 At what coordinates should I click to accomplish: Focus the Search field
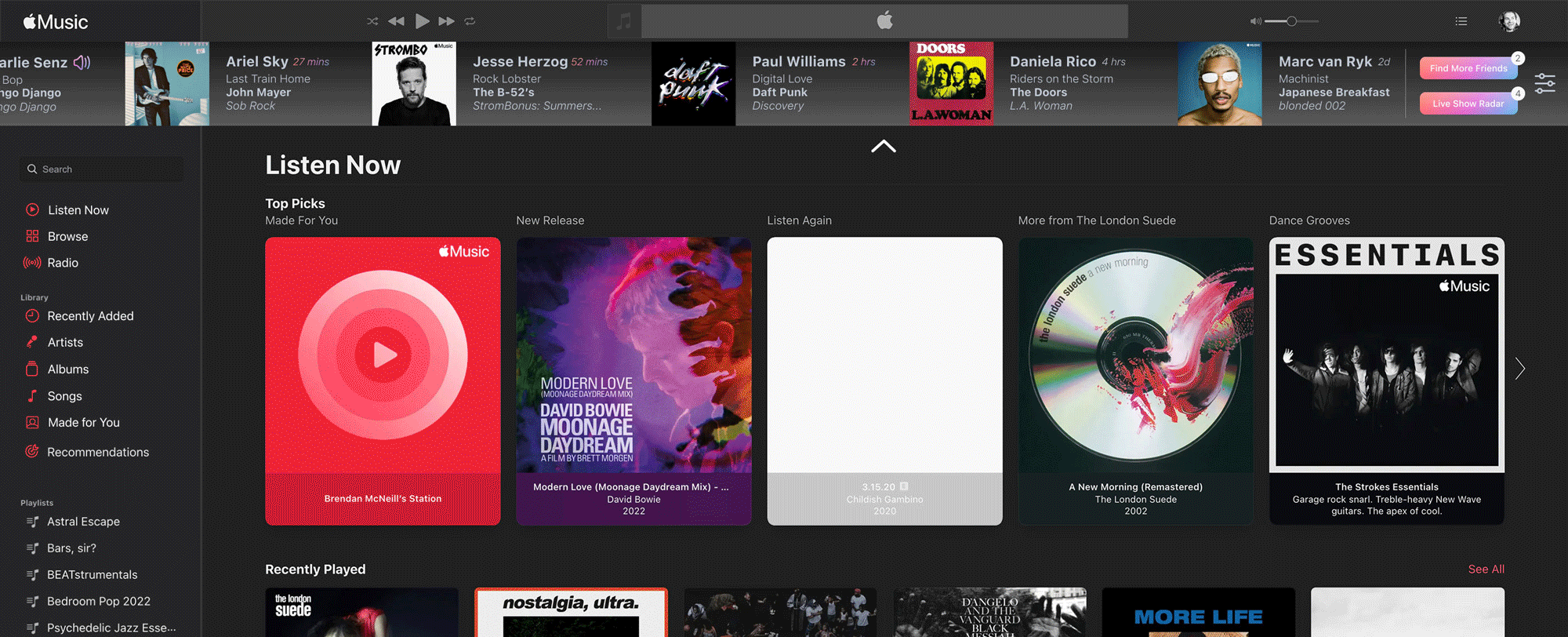101,169
